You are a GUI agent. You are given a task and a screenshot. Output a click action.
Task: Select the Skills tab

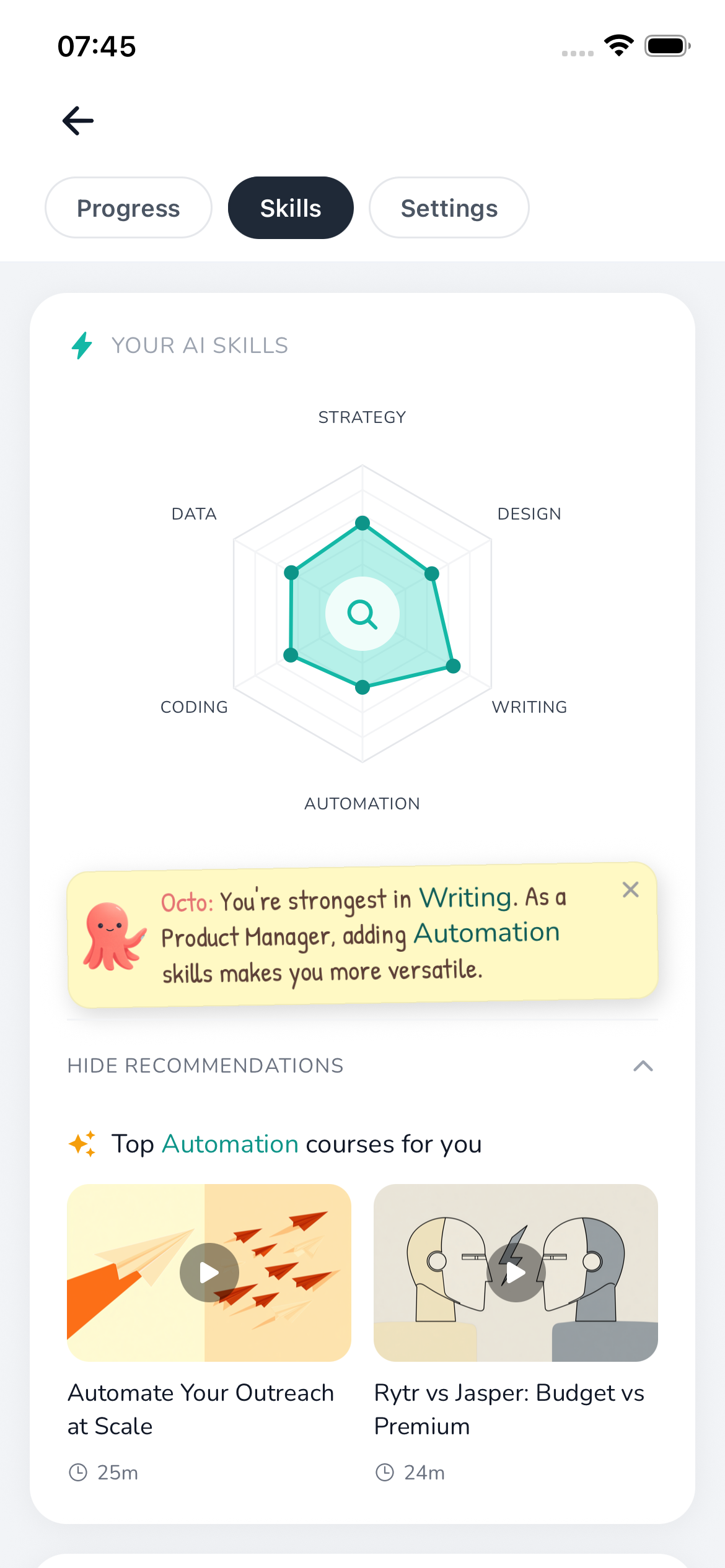click(291, 208)
